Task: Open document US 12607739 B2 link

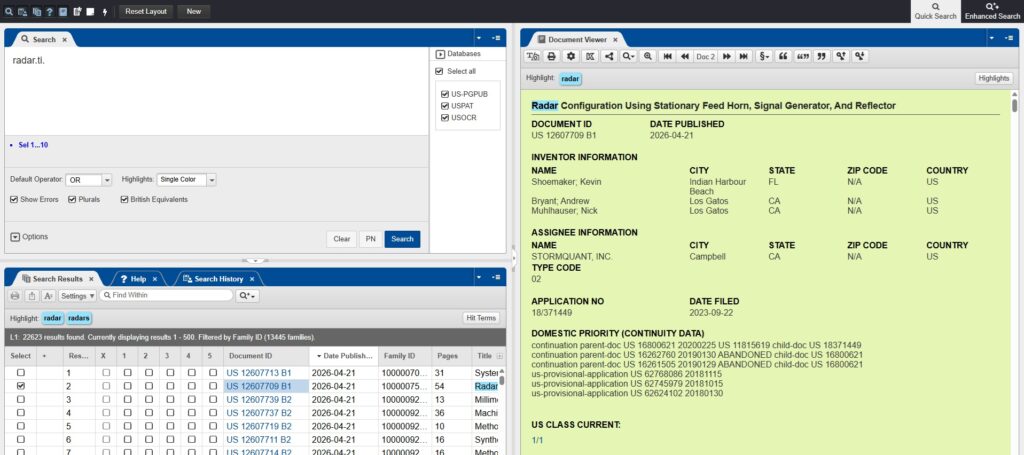Action: 258,399
